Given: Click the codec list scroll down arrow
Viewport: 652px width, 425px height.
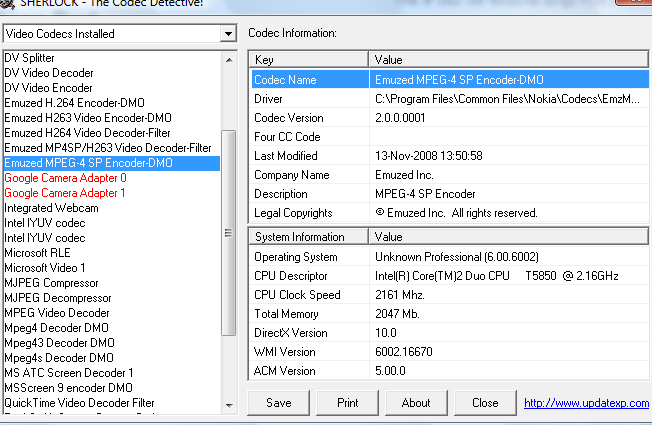Looking at the screenshot, I should coord(229,405).
